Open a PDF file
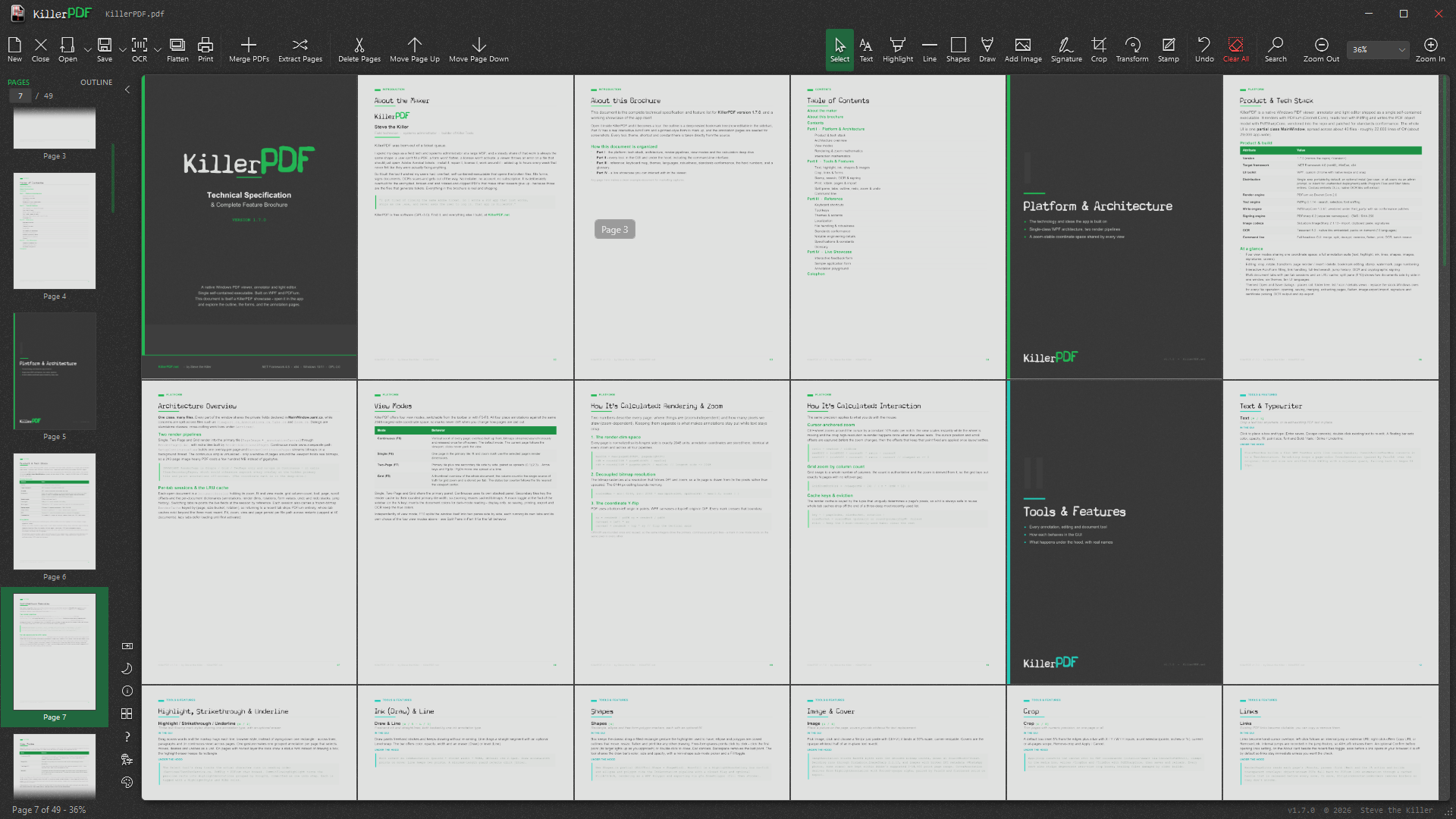Image resolution: width=1456 pixels, height=819 pixels. point(67,49)
